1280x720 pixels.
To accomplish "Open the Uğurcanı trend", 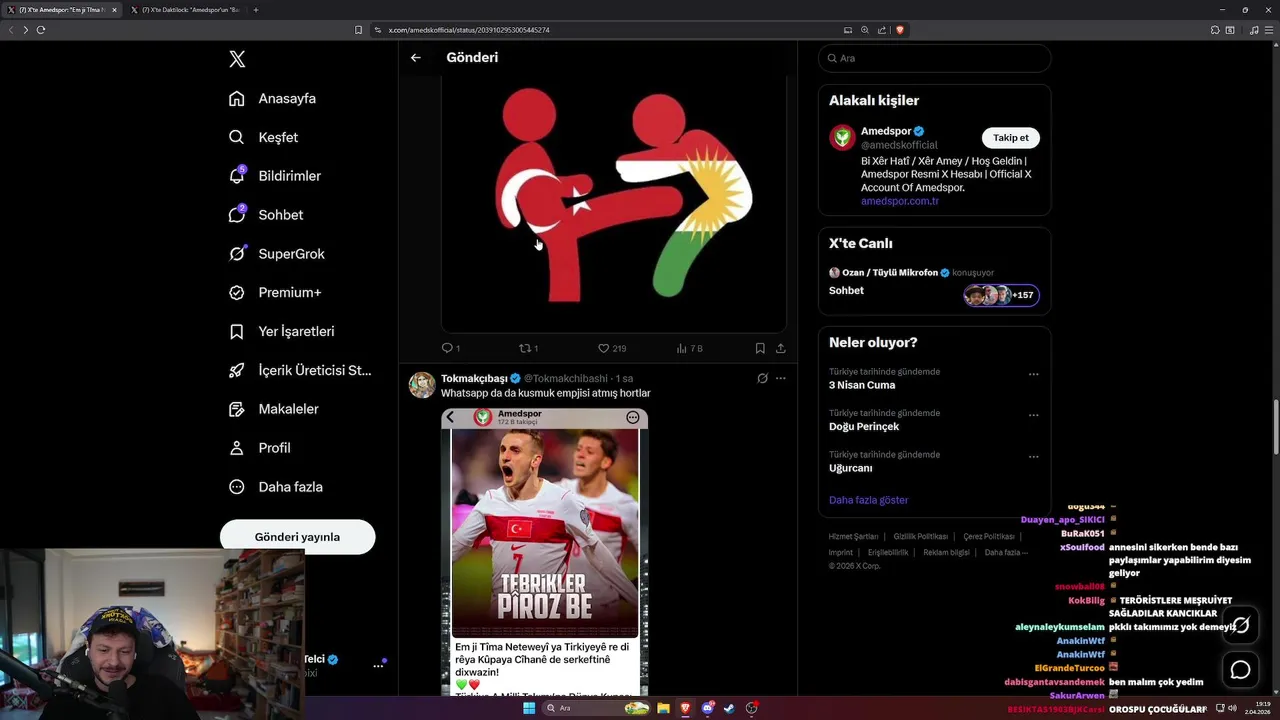I will point(851,468).
